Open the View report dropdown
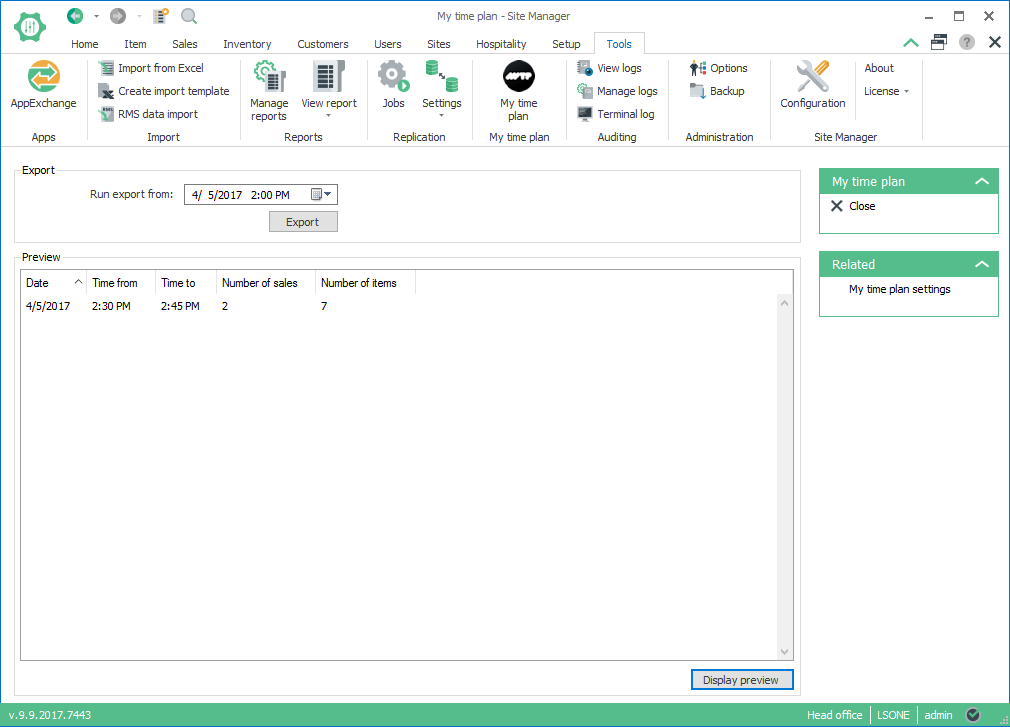 tap(329, 90)
